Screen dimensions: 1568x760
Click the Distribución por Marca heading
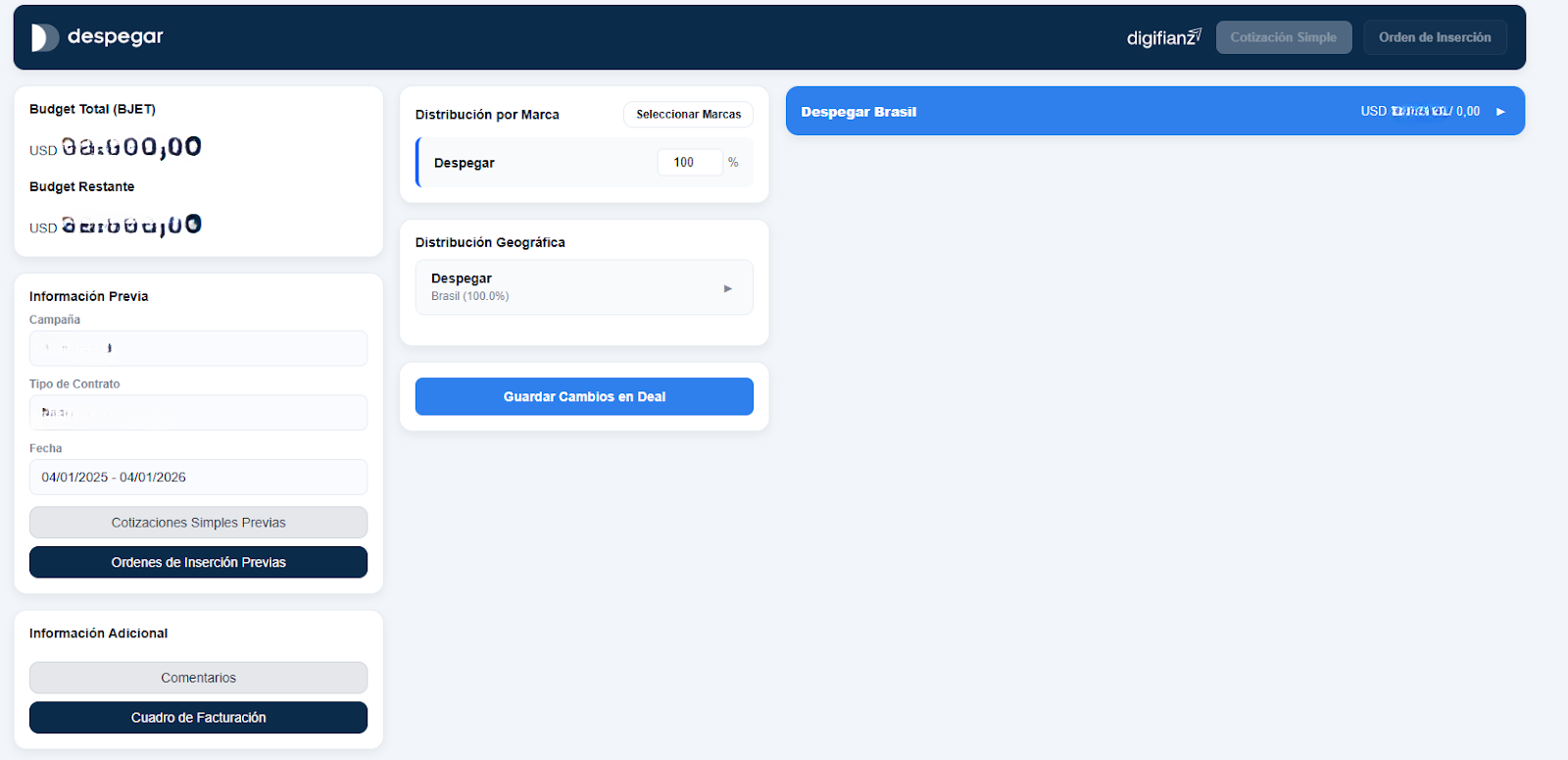pyautogui.click(x=487, y=115)
